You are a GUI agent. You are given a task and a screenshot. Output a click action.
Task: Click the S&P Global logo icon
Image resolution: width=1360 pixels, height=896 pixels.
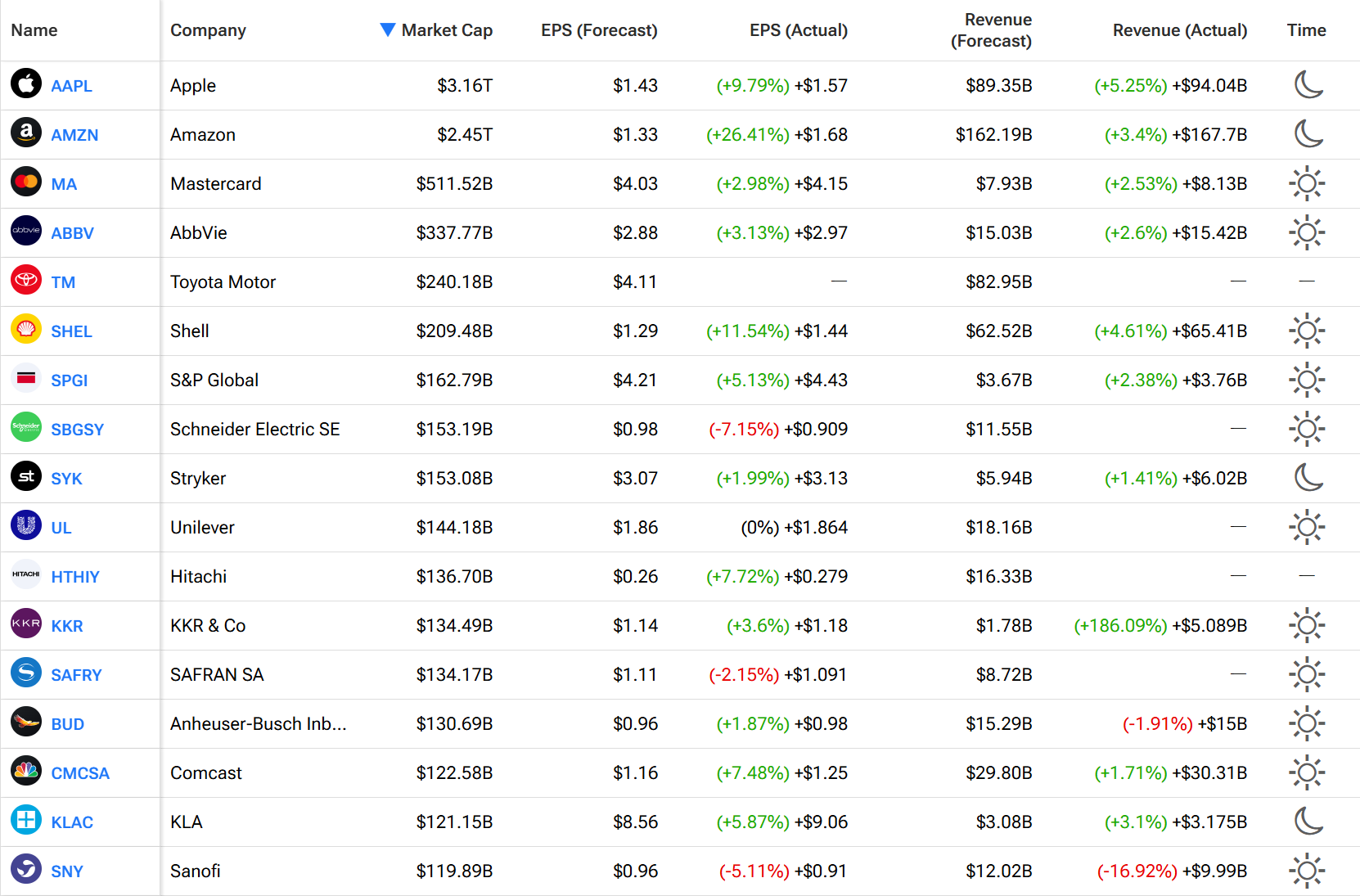tap(26, 378)
